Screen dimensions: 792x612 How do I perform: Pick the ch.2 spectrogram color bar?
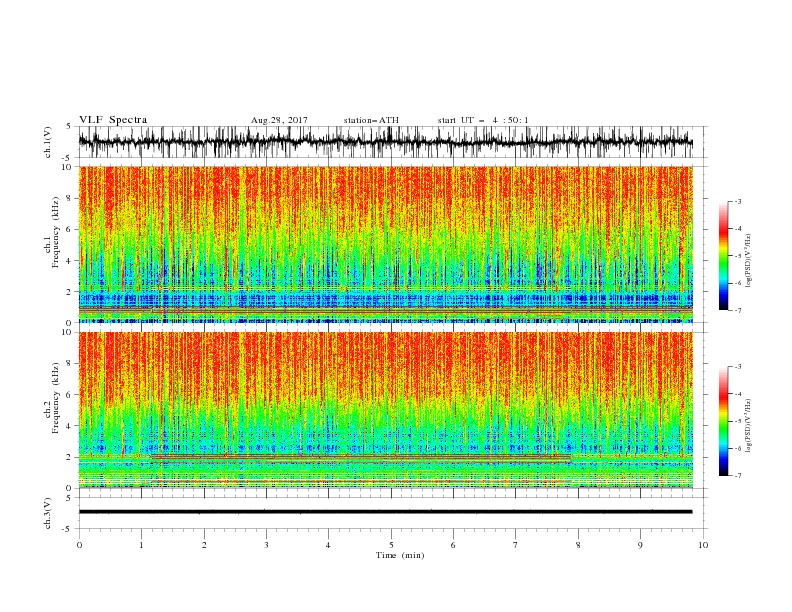tap(723, 421)
